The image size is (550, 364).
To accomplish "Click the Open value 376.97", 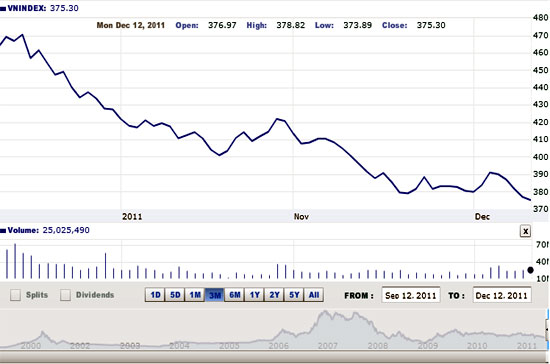I will (x=222, y=25).
